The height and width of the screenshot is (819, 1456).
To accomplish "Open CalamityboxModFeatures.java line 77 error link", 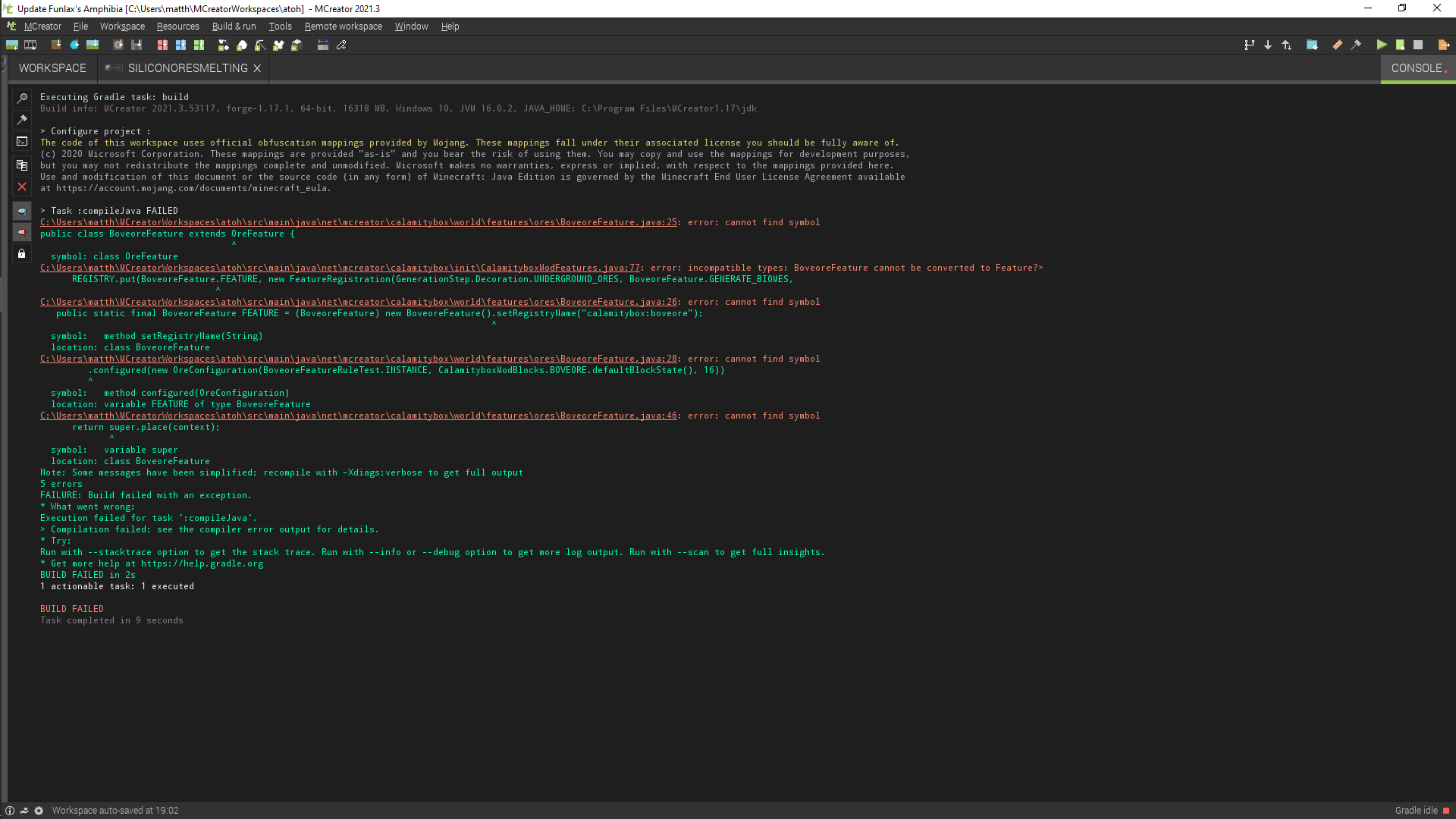I will (340, 267).
